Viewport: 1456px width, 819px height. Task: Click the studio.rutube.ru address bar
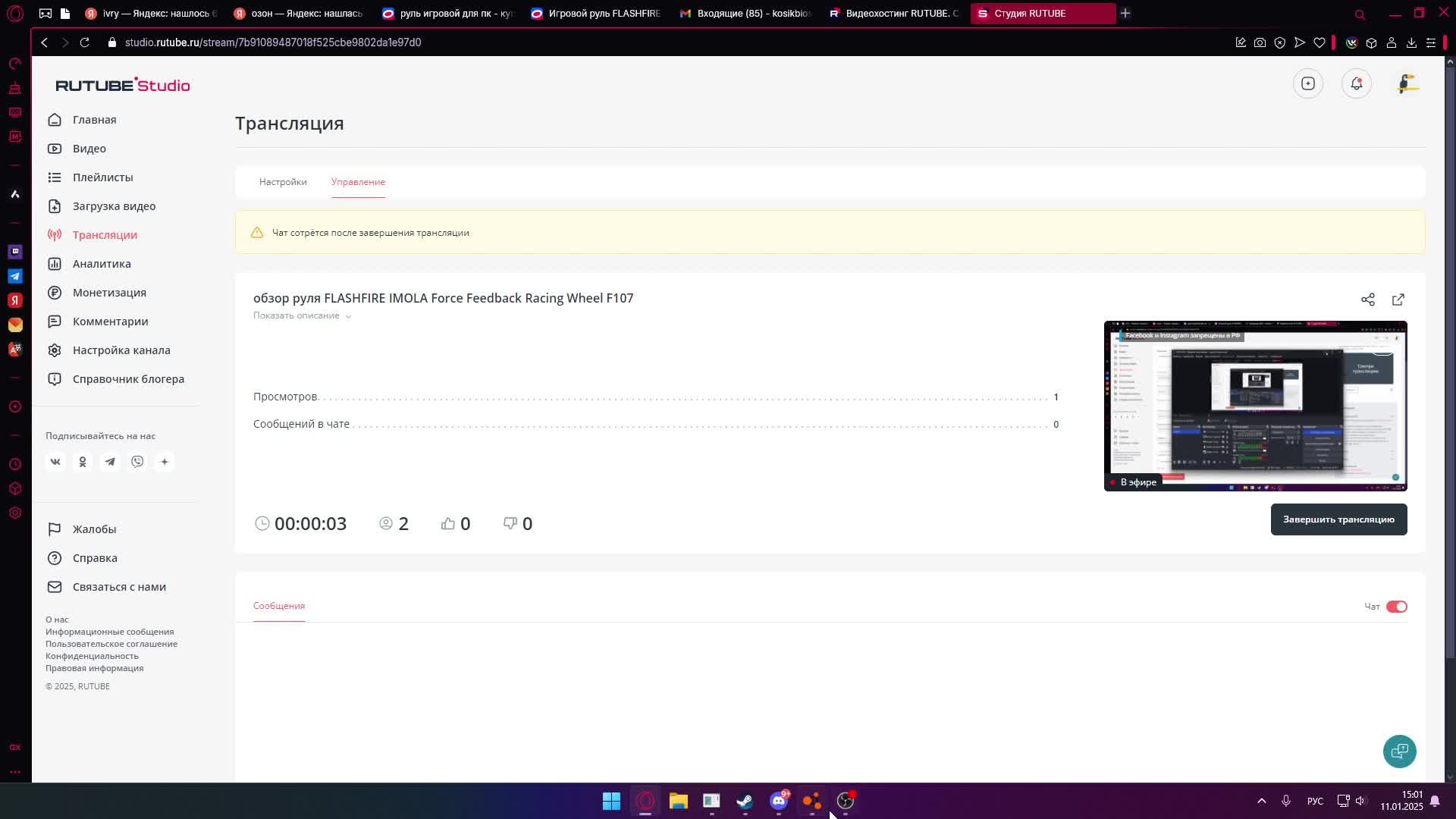tap(273, 42)
